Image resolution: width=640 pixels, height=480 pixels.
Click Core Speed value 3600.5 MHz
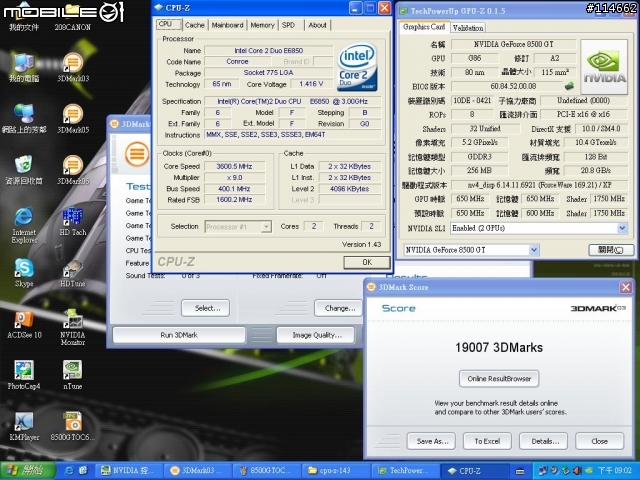point(234,167)
